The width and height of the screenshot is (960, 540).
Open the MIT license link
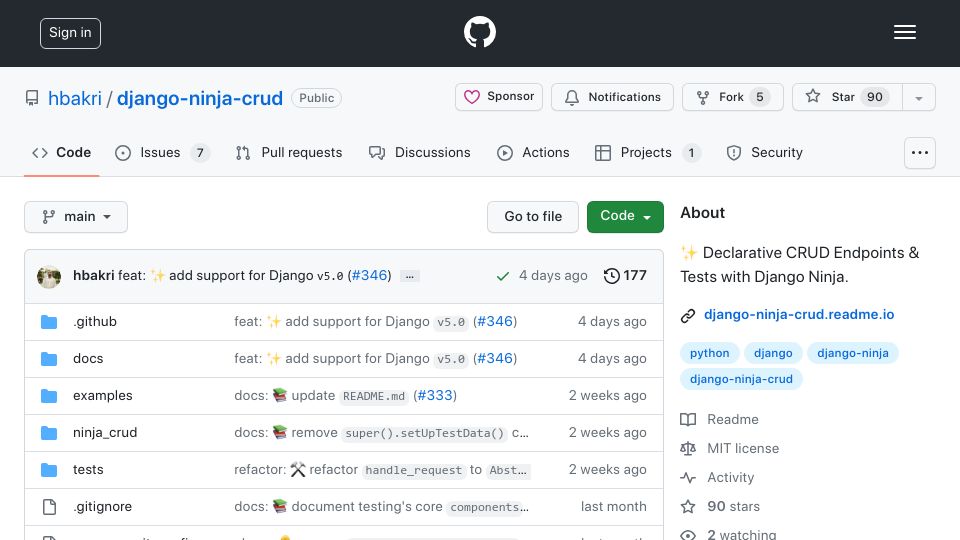(x=730, y=448)
